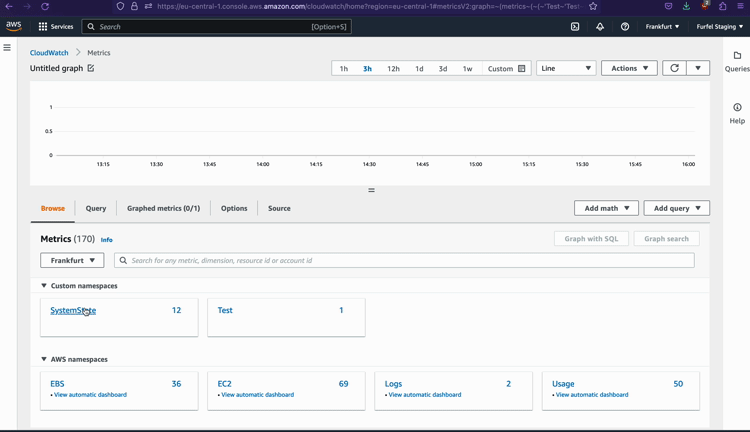The width and height of the screenshot is (750, 432).
Task: Open the Frankfurt region selector in header
Action: (662, 27)
